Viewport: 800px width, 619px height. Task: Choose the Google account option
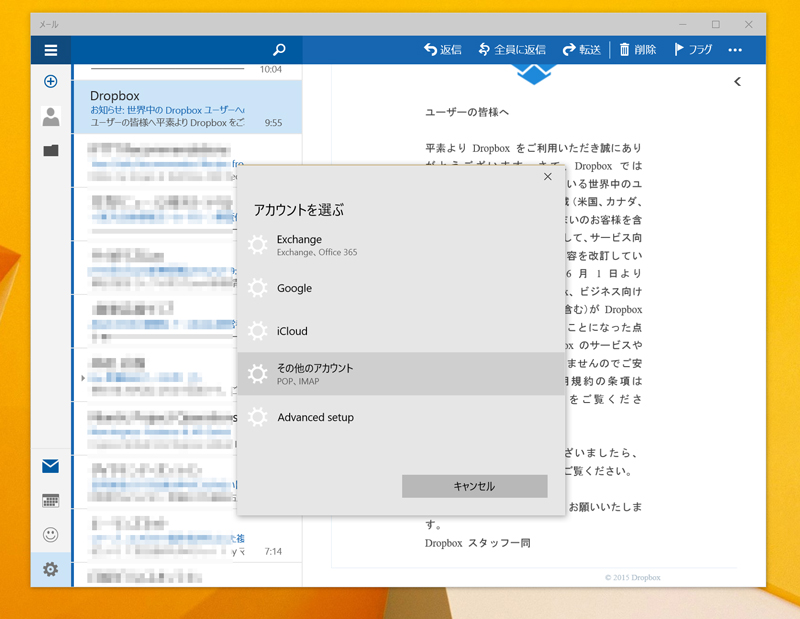(x=401, y=288)
